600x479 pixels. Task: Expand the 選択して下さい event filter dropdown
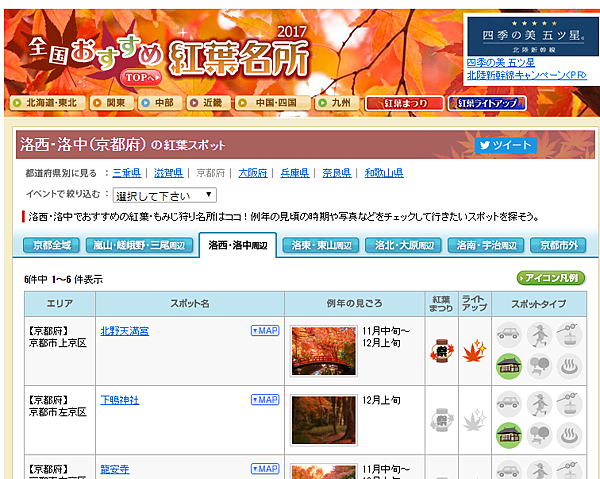tap(165, 195)
